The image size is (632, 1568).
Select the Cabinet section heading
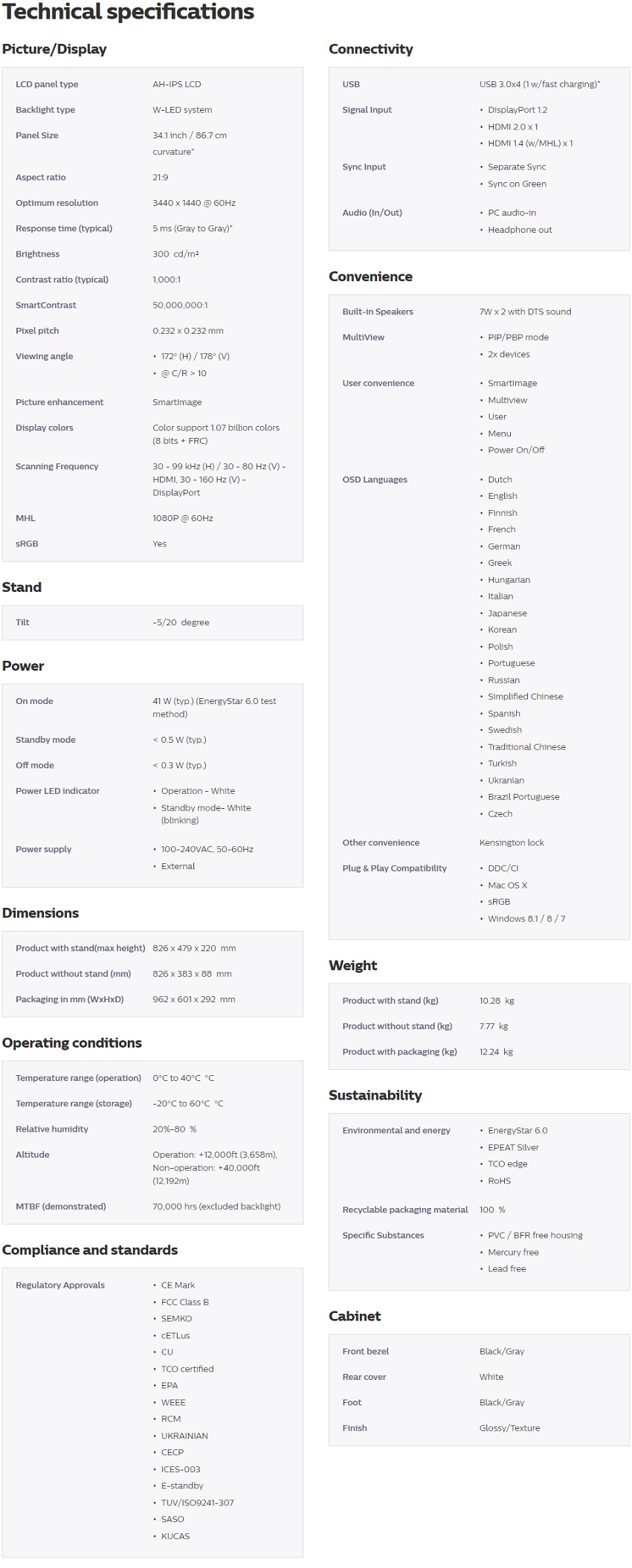(x=355, y=1316)
